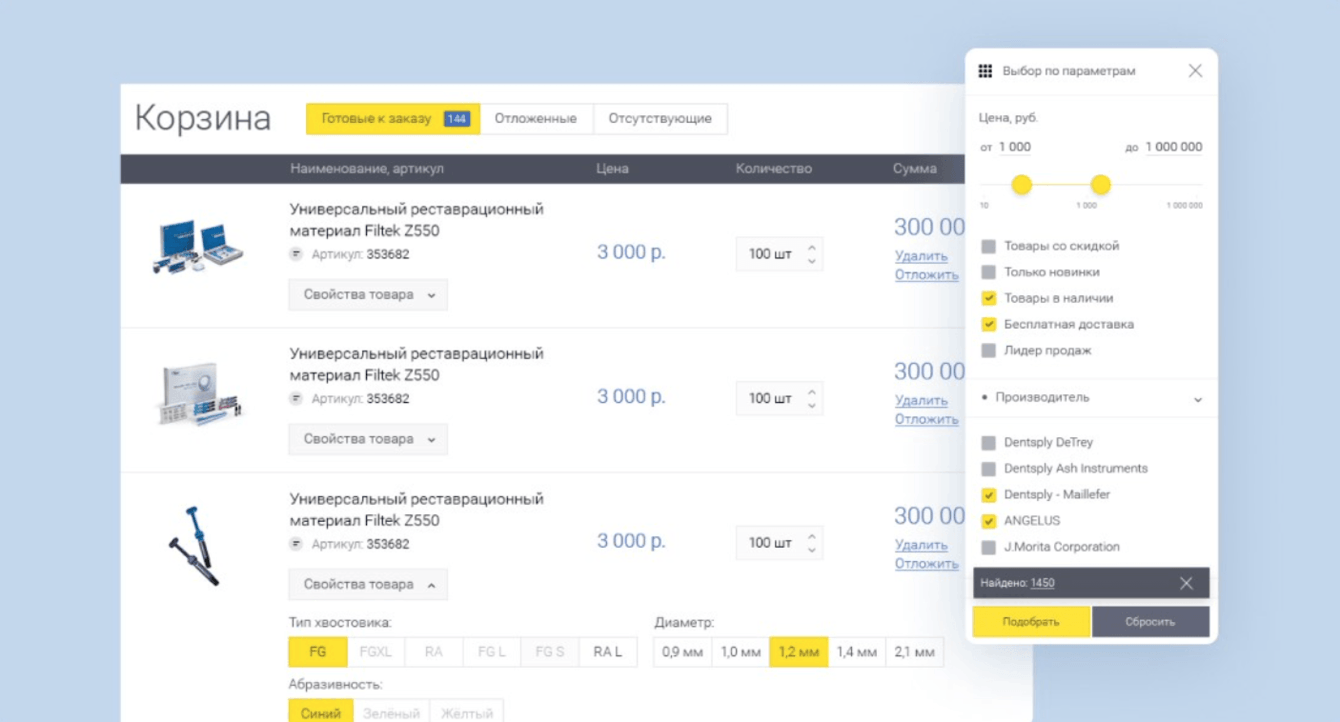The image size is (1340, 722).
Task: Select the RA shank type option
Action: (434, 652)
